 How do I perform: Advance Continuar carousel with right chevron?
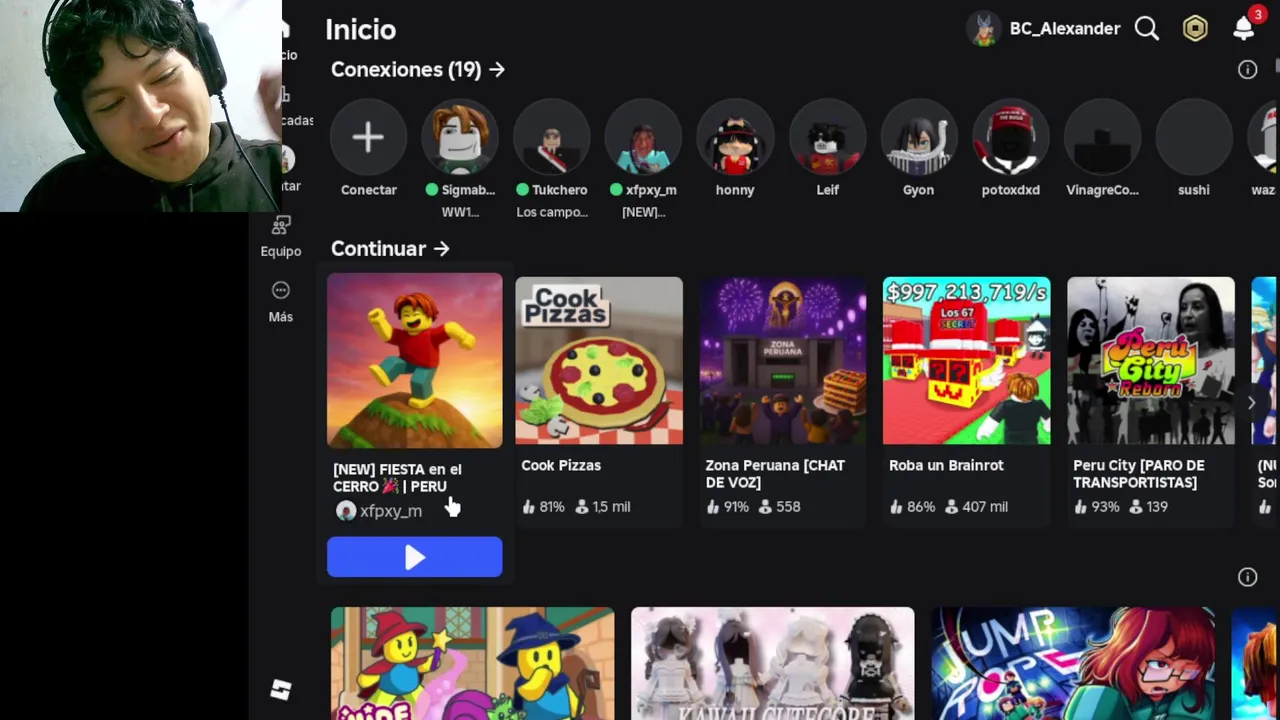pyautogui.click(x=1251, y=402)
